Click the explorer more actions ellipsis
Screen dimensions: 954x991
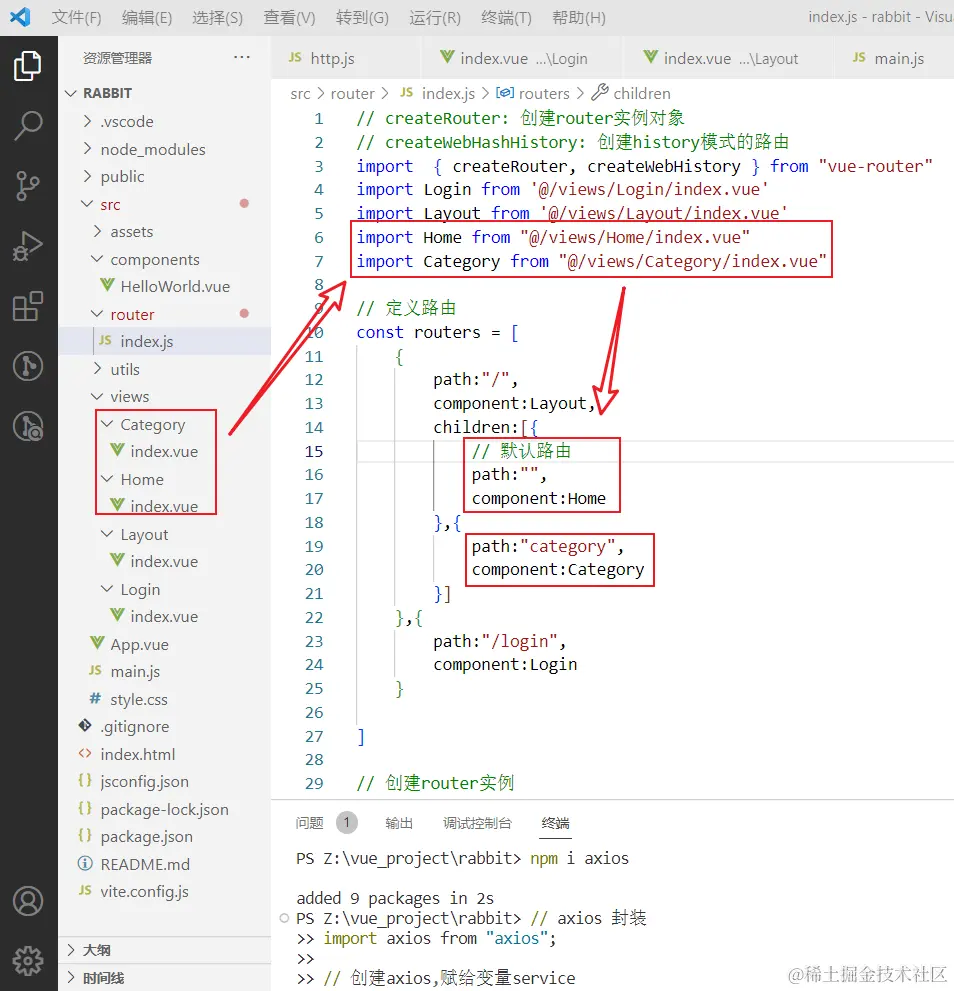pyautogui.click(x=242, y=58)
